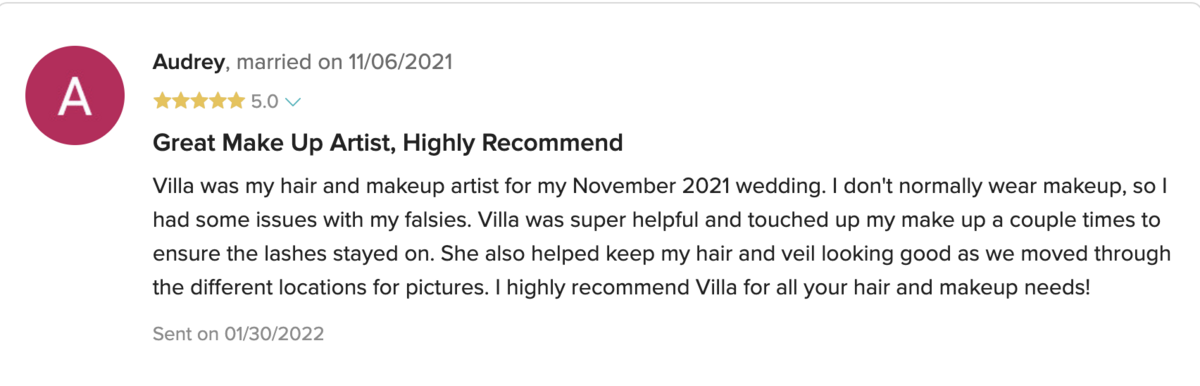Click the fifth gold rating star
Screen dimensions: 1200x386
[236, 101]
